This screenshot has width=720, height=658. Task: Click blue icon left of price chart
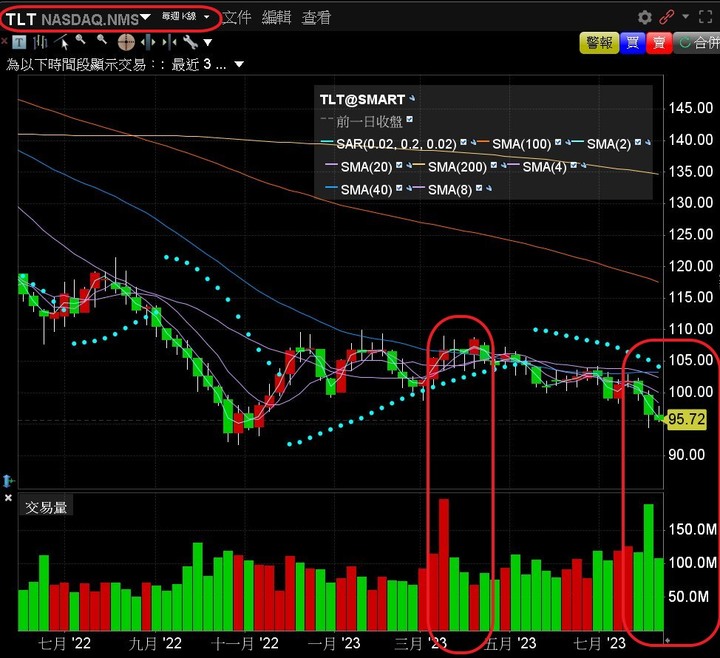click(x=8, y=481)
